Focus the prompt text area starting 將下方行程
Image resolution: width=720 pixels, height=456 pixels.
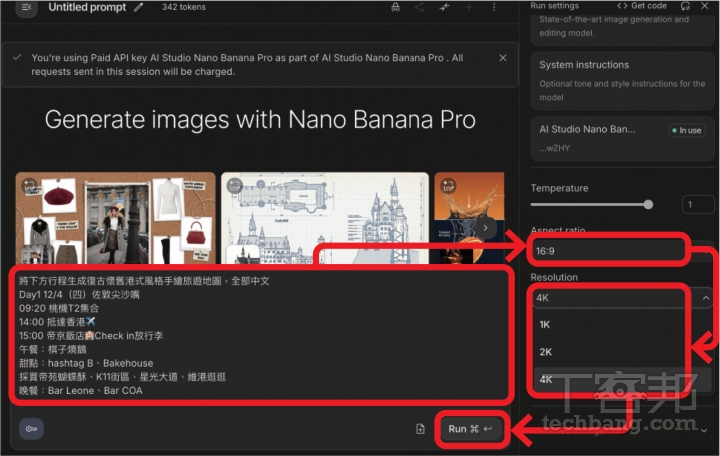tap(260, 336)
